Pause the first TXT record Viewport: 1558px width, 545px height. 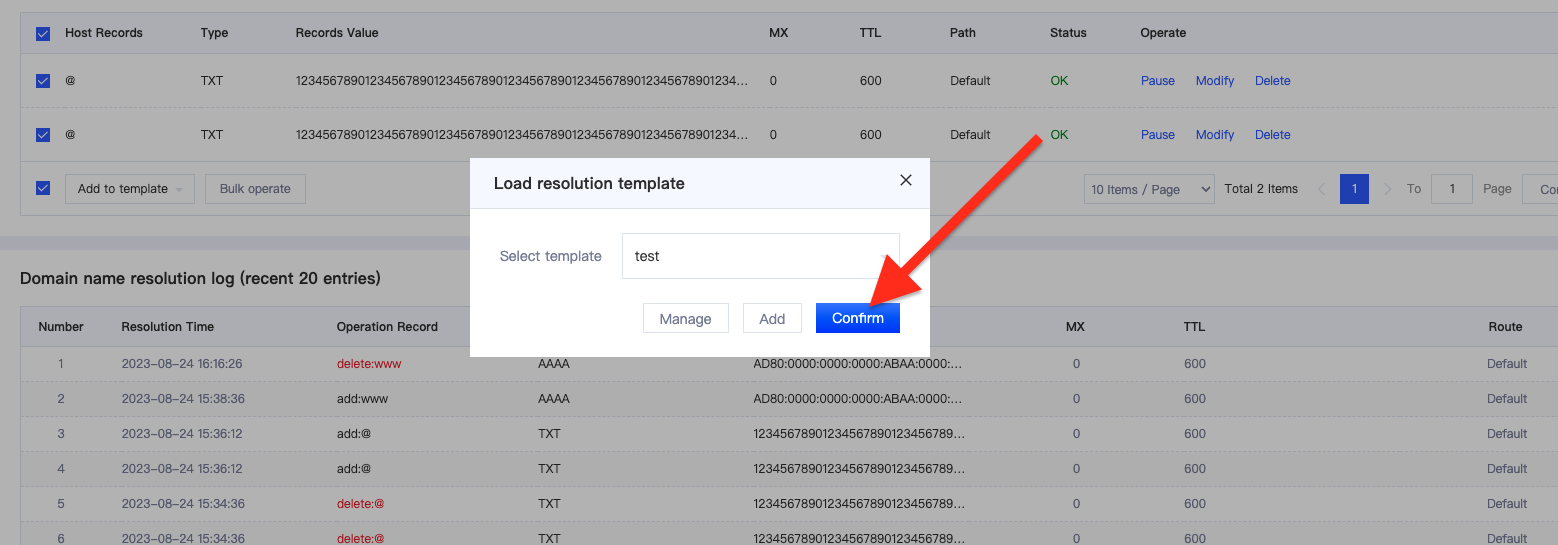point(1157,81)
